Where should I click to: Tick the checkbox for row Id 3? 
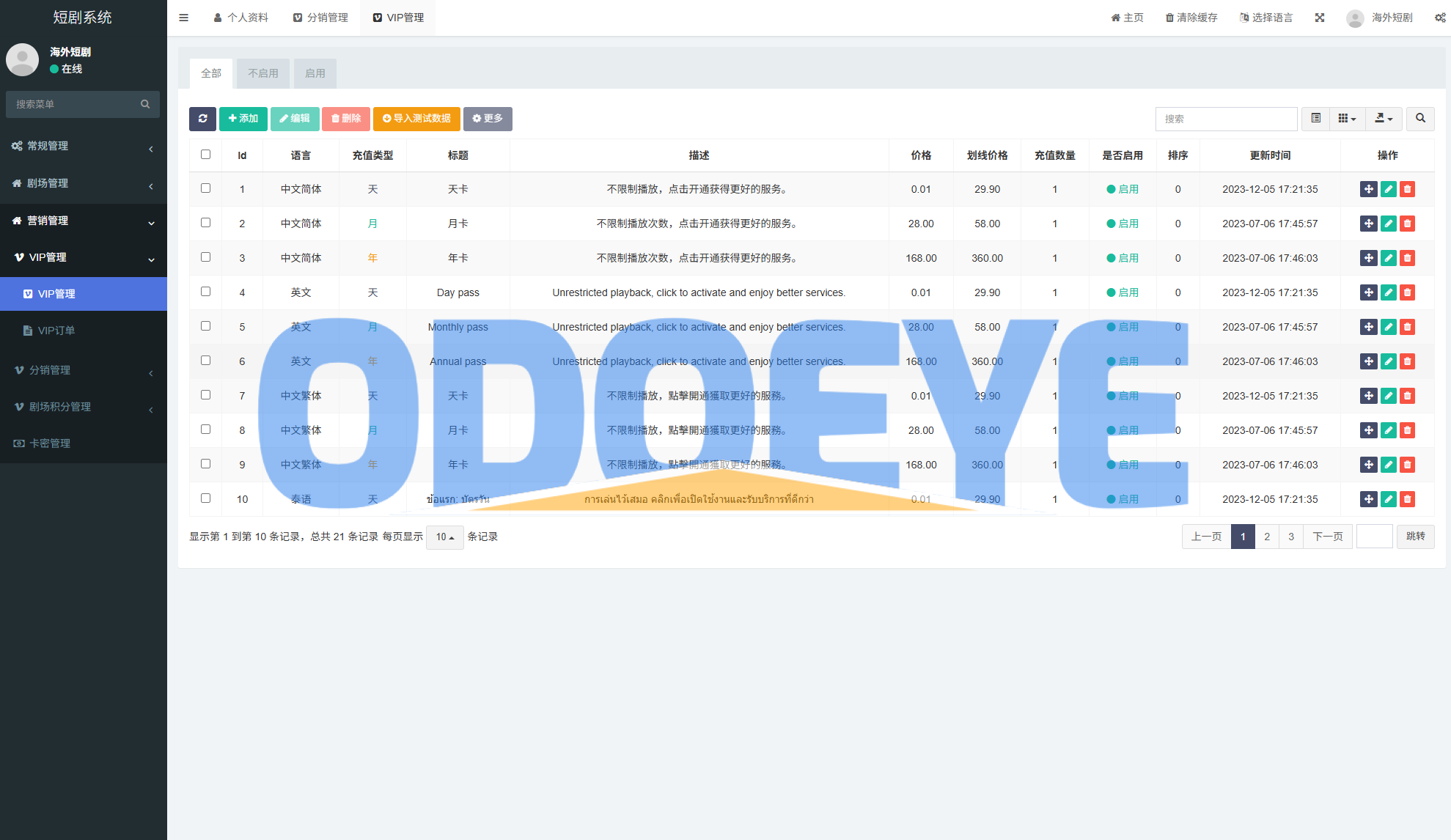pos(205,257)
